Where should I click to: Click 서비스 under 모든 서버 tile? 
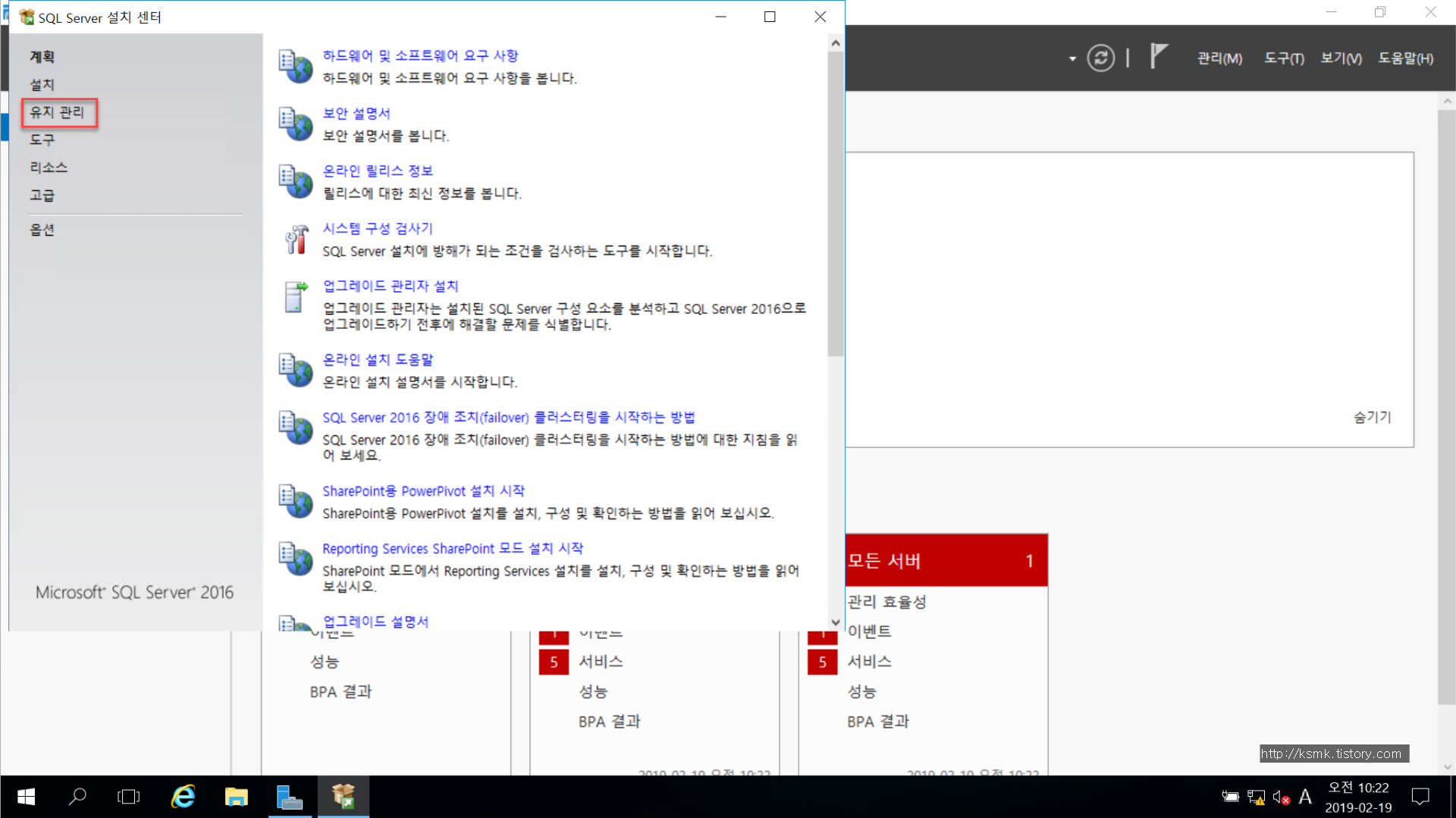(869, 661)
